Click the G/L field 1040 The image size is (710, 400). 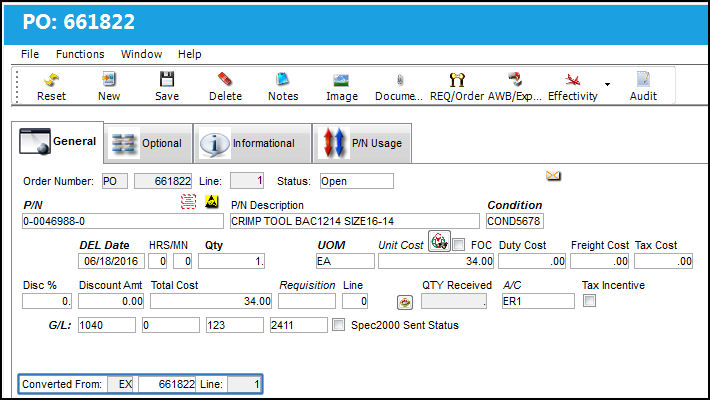pyautogui.click(x=107, y=325)
